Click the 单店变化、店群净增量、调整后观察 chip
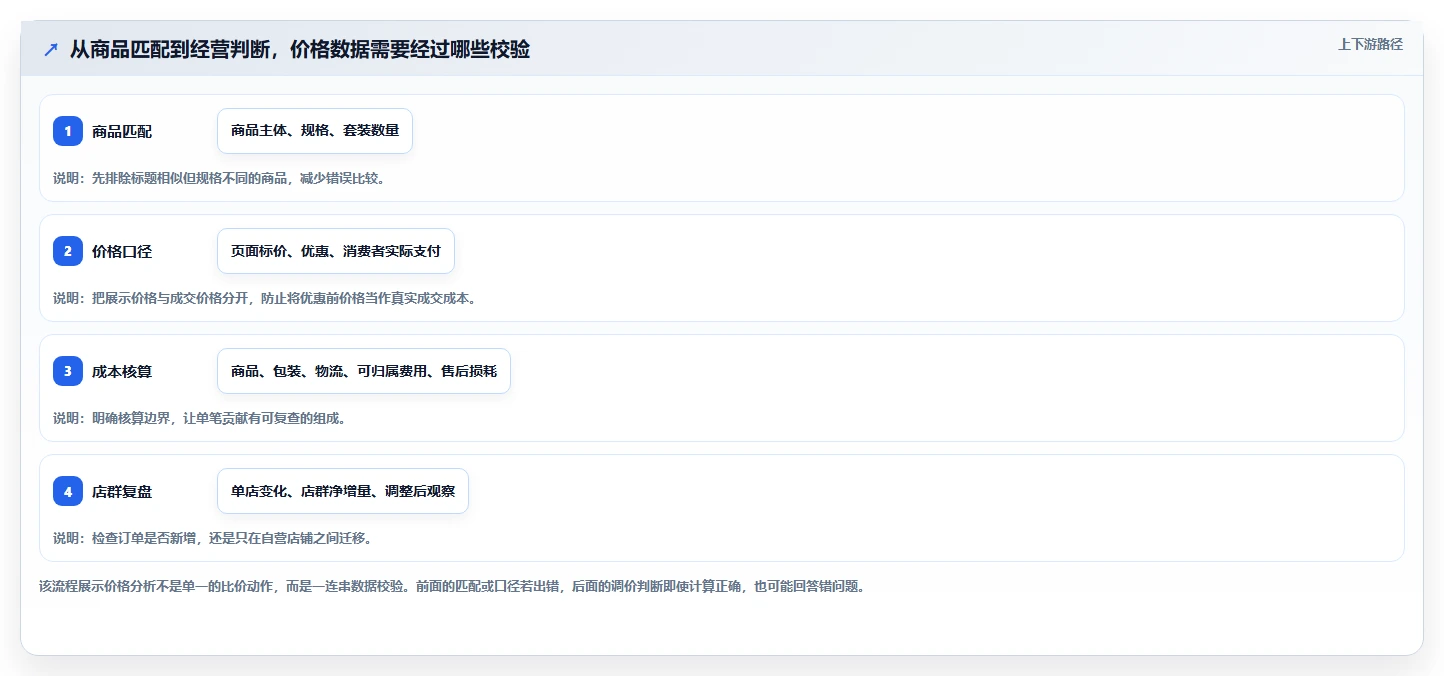 (343, 491)
